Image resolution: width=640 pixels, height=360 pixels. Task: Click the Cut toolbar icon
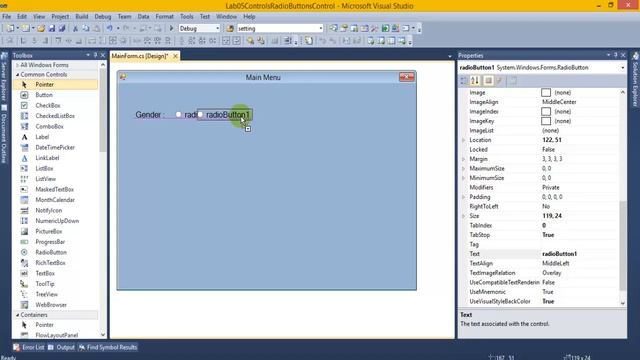[75, 29]
